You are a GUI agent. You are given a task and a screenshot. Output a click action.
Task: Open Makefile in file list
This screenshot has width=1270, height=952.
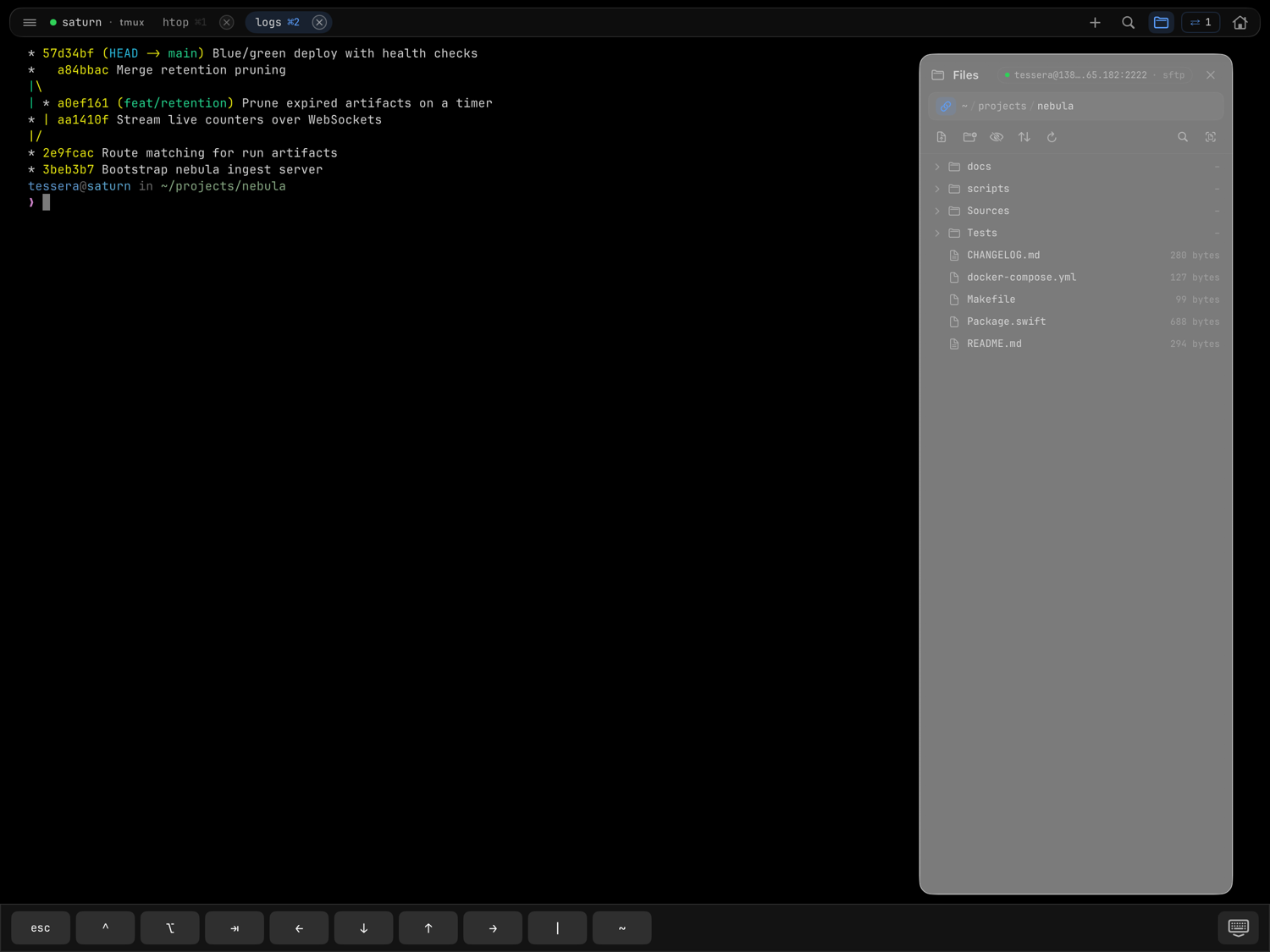[x=1076, y=300]
